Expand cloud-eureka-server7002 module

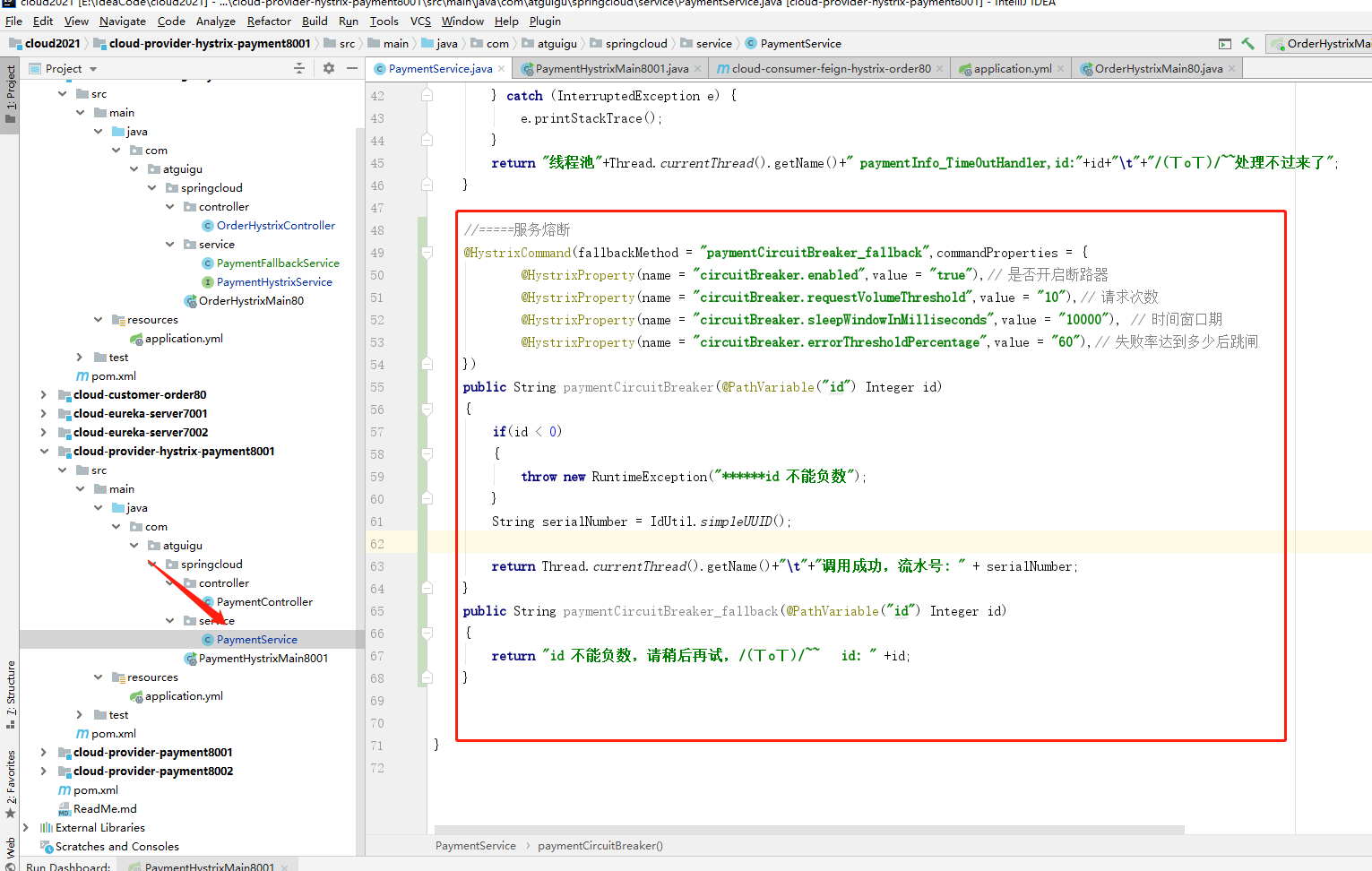(43, 433)
